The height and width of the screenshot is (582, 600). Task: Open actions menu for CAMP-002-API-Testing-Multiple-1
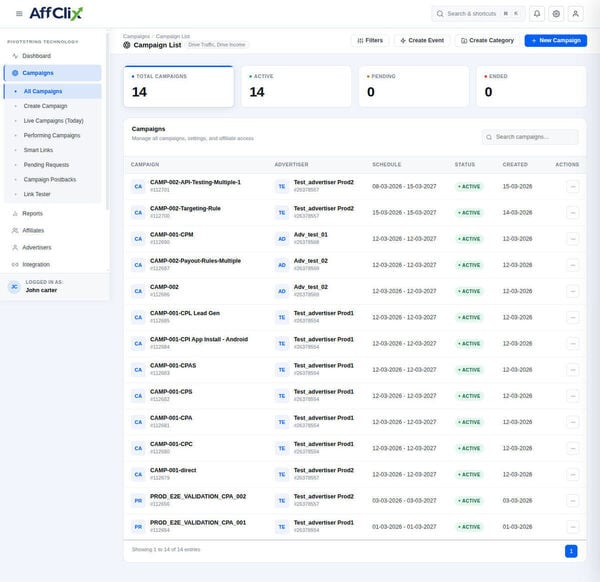(572, 187)
